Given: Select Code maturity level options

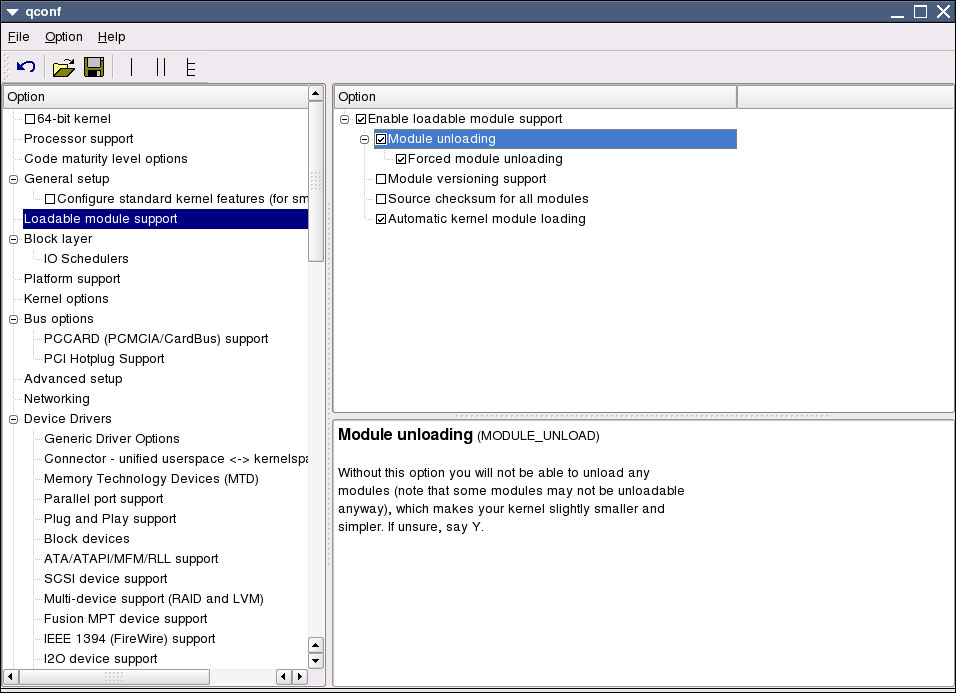Looking at the screenshot, I should click(x=105, y=159).
